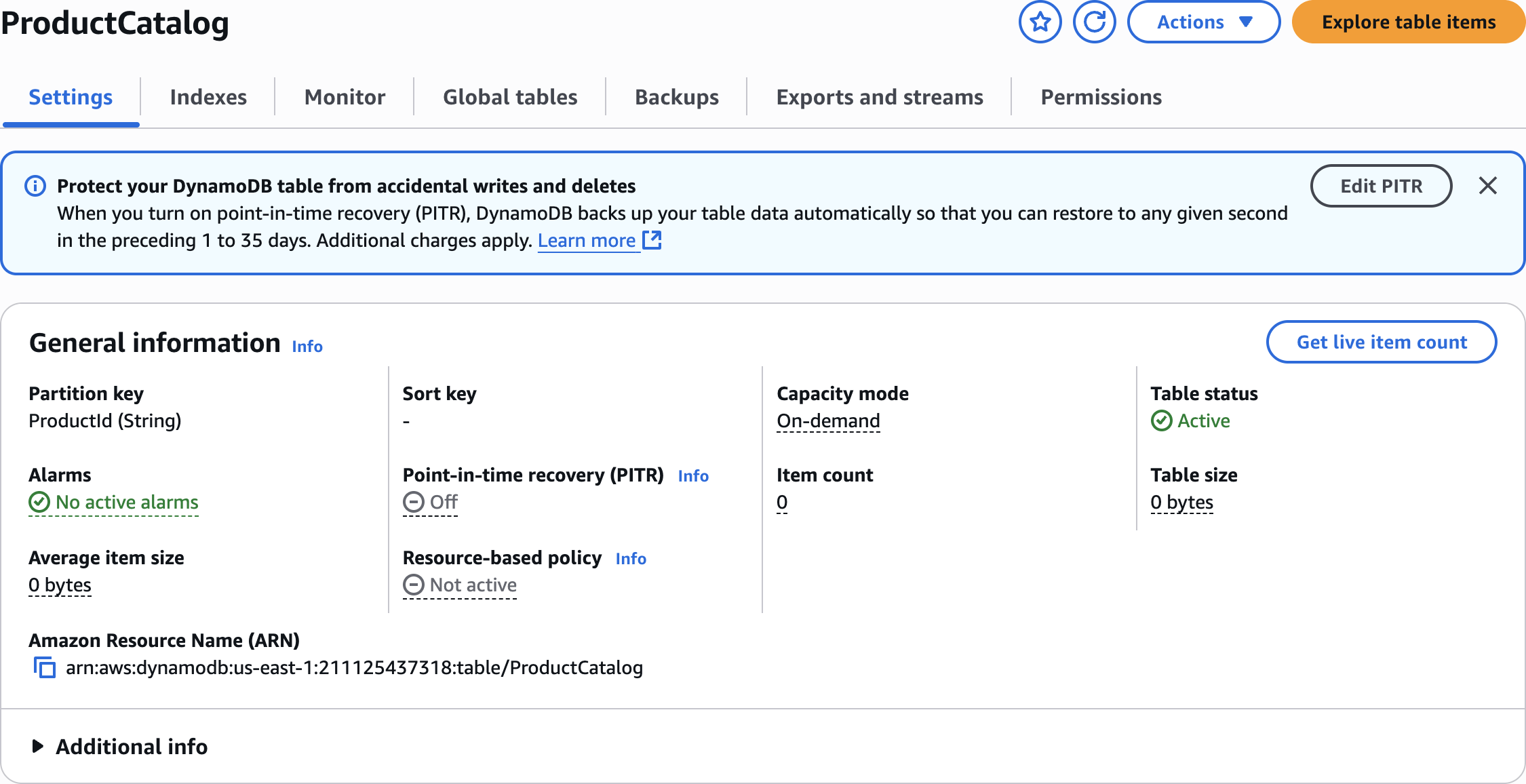This screenshot has height=784, width=1526.
Task: Switch to the Indexes tab
Action: tap(208, 97)
